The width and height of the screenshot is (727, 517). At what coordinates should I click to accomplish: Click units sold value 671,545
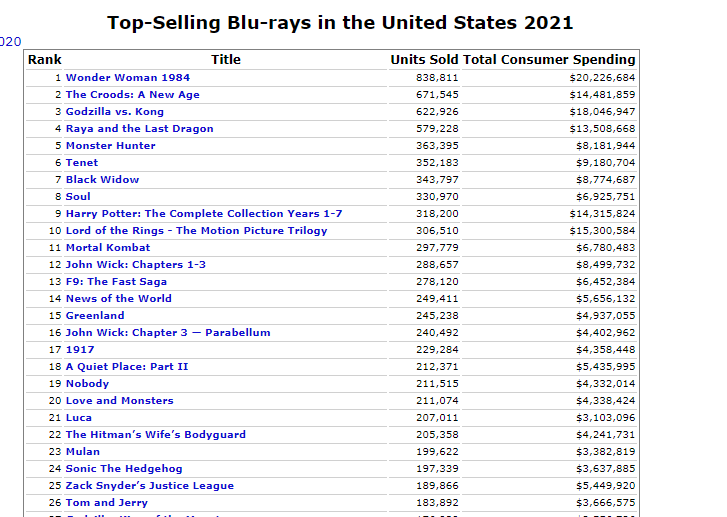click(437, 95)
